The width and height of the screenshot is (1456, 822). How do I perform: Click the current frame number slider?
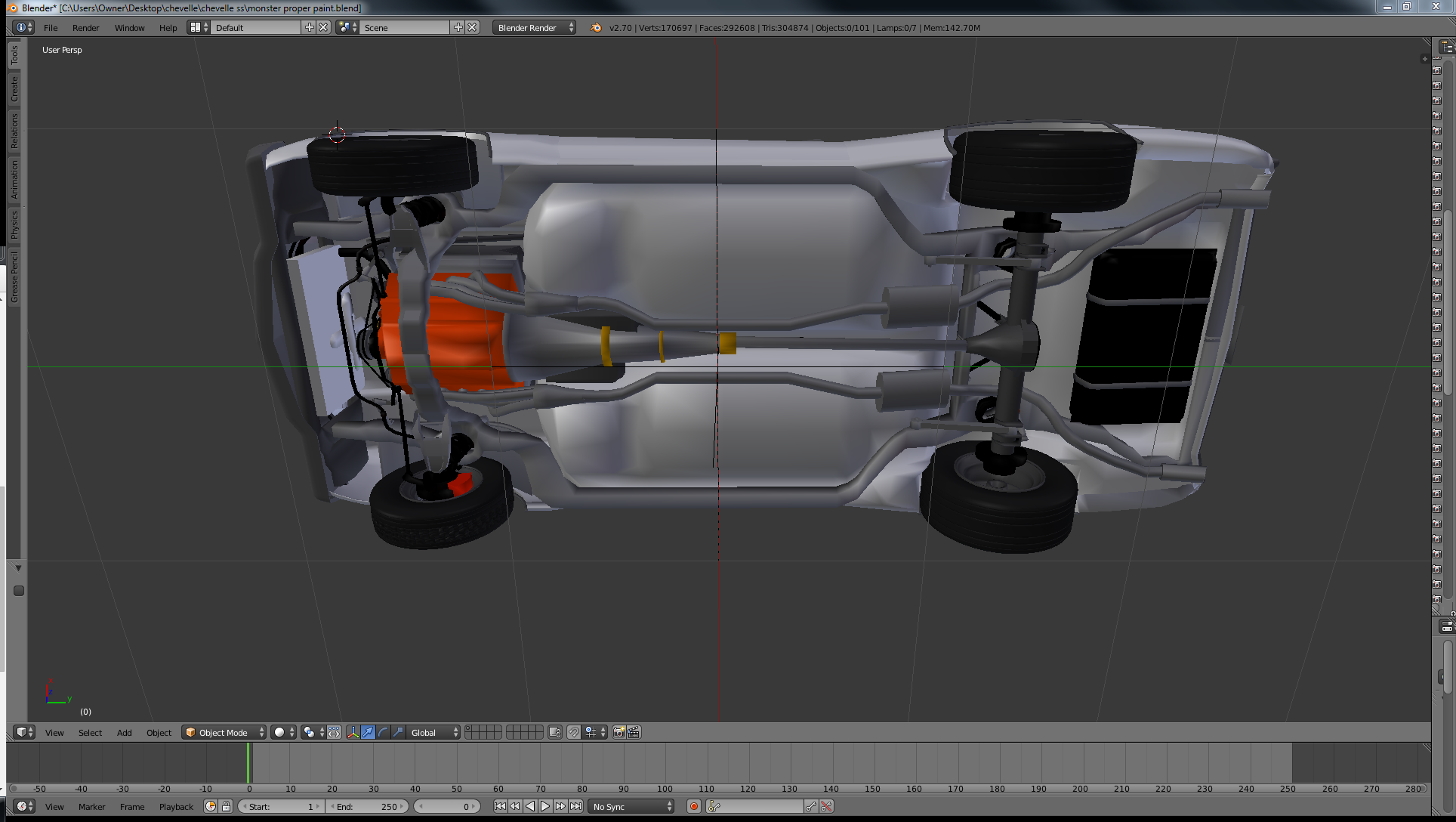[447, 806]
